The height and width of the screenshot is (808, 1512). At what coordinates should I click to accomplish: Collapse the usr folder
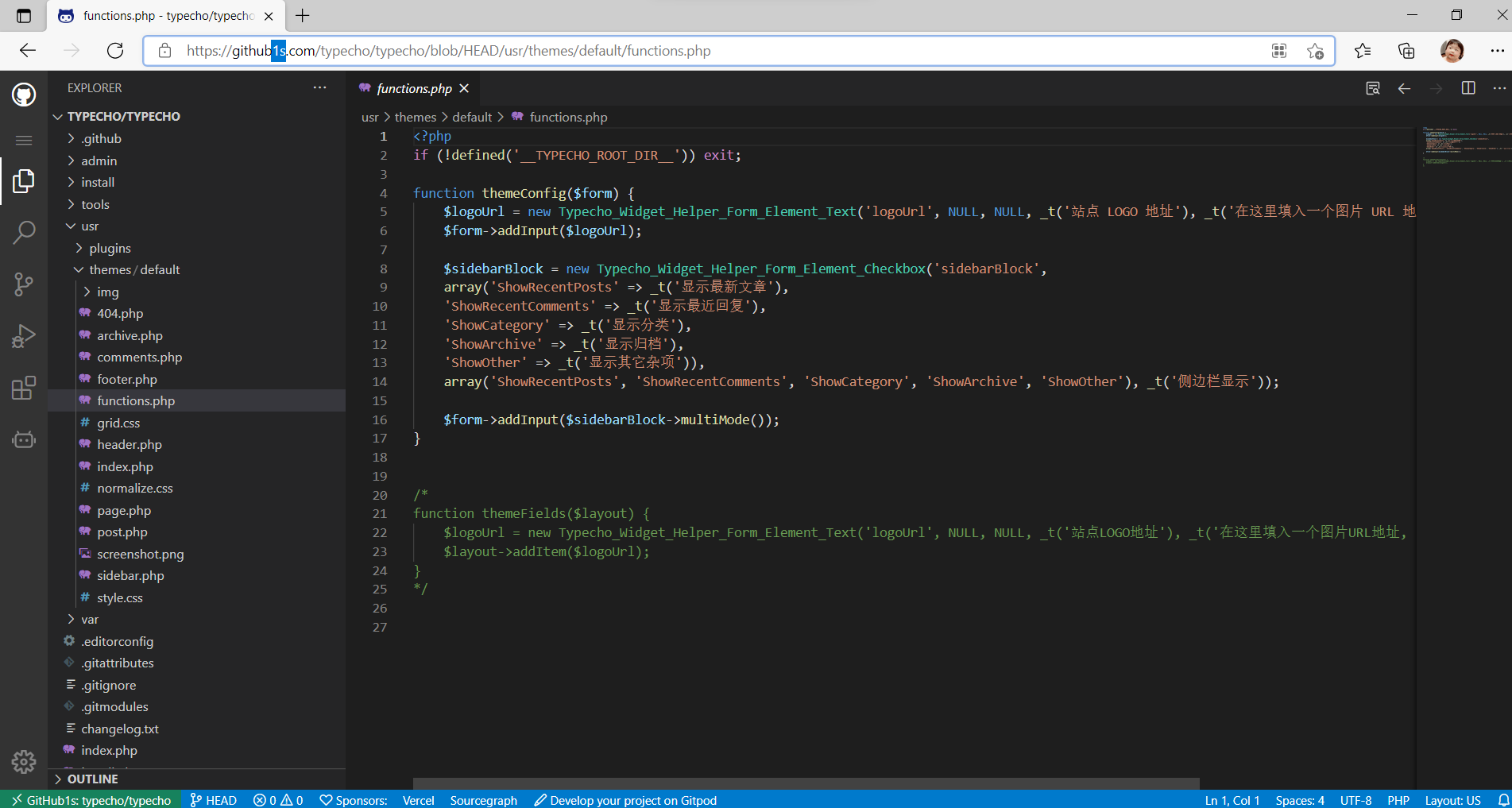point(89,226)
